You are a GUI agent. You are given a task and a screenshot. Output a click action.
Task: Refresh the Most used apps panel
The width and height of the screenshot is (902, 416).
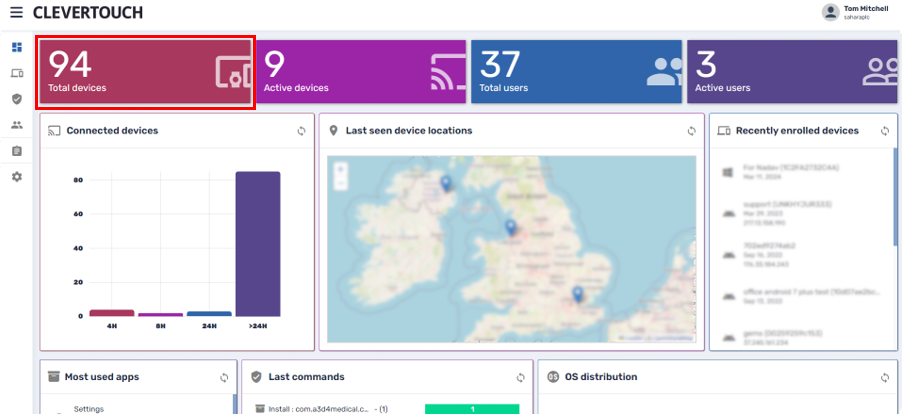[x=224, y=377]
